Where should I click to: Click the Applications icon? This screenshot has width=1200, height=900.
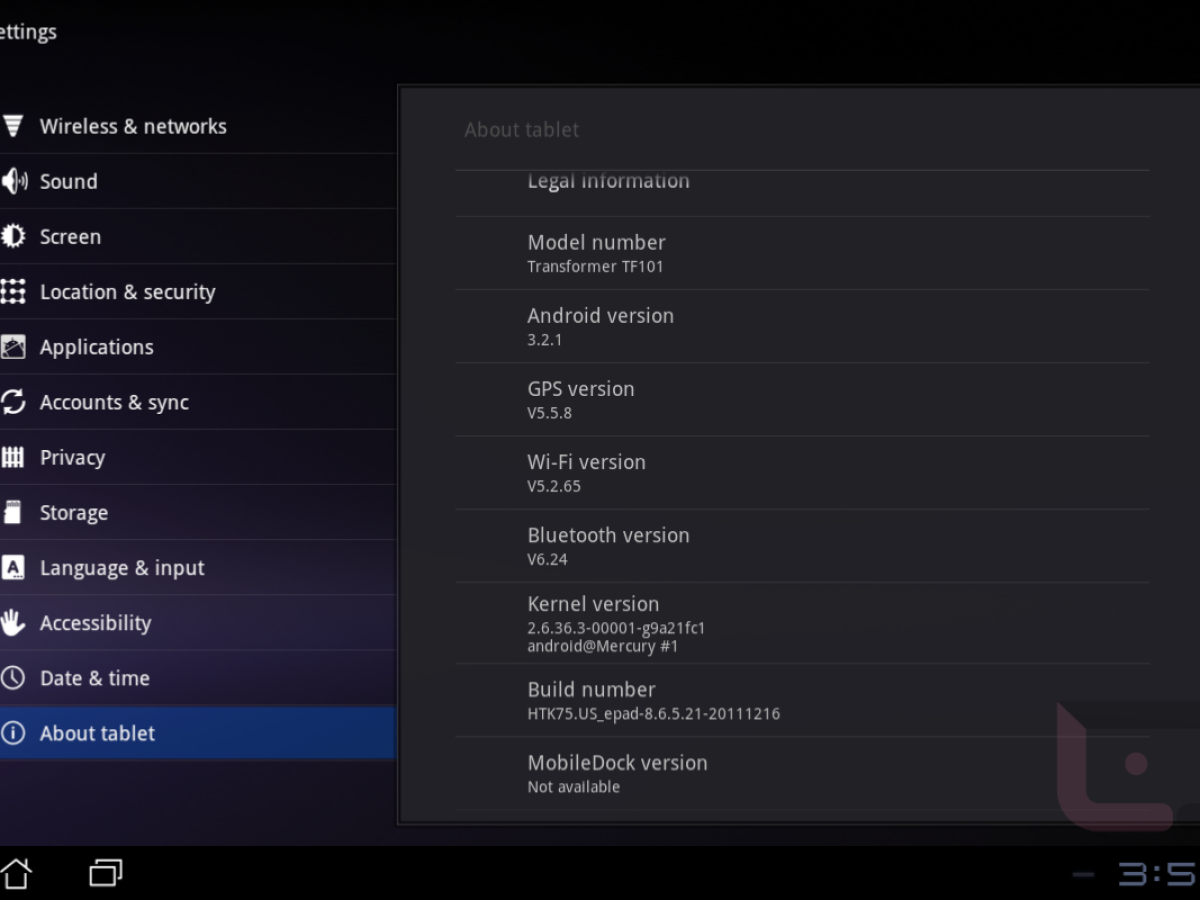[13, 347]
